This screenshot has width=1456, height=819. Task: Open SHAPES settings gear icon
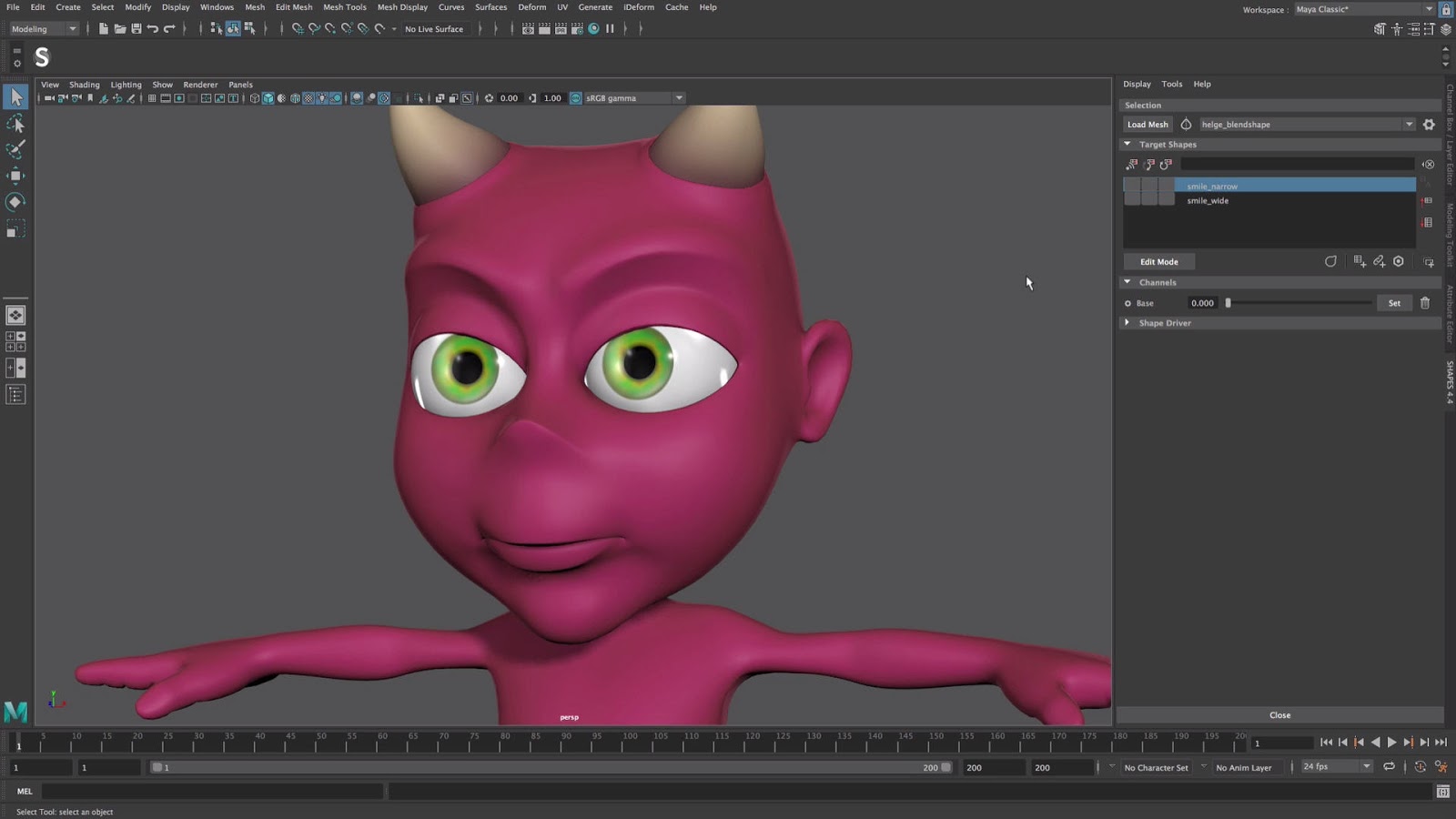point(1429,125)
